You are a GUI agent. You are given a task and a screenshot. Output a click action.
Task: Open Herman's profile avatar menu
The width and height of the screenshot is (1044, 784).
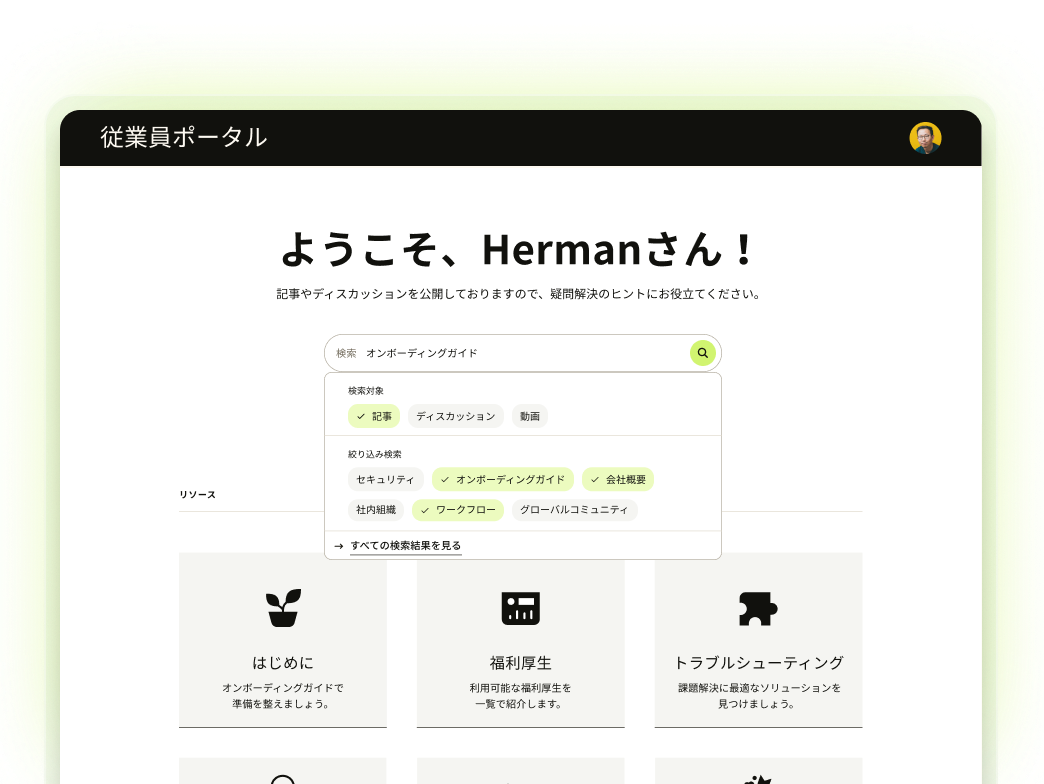tap(925, 139)
